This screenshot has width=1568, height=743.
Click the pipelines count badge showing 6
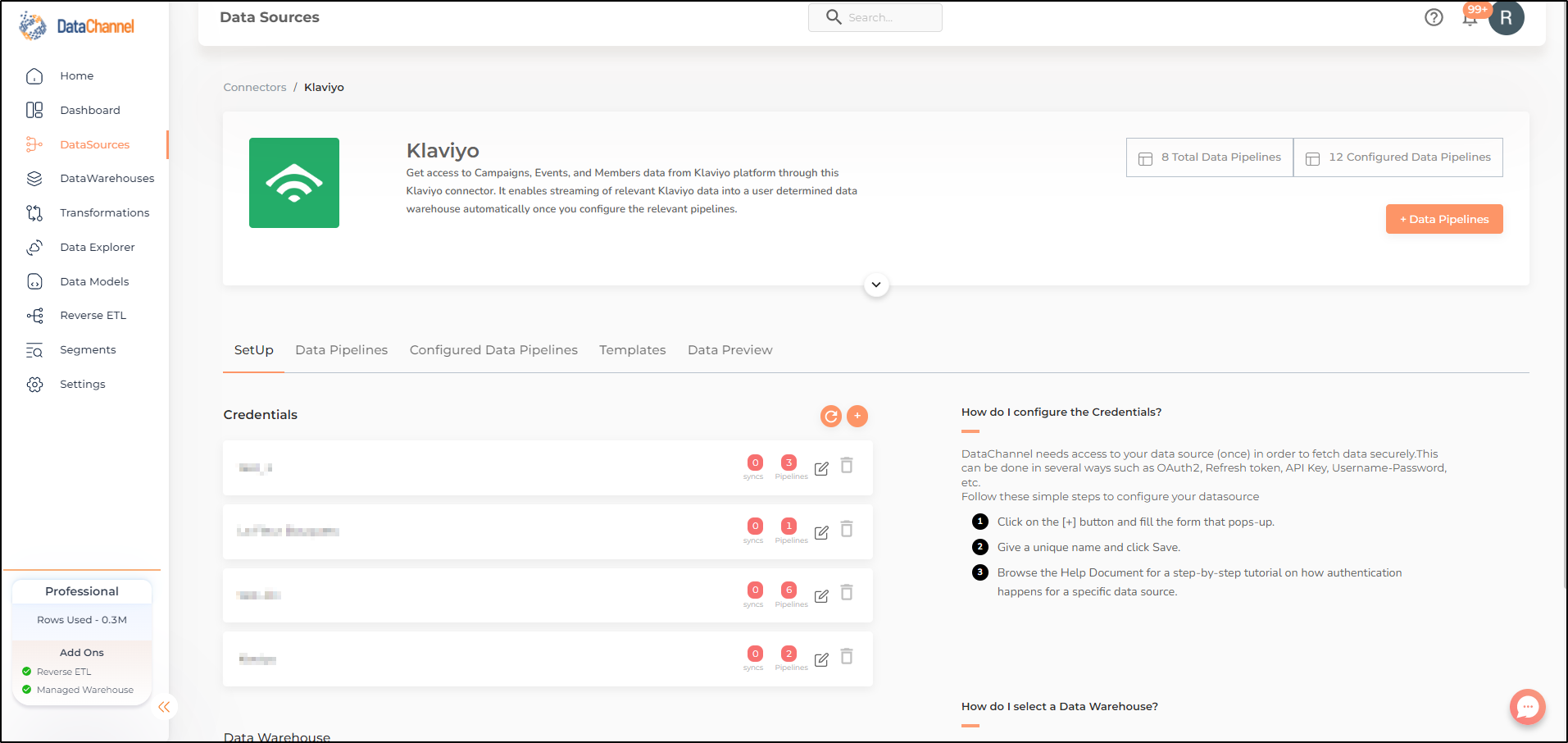789,590
